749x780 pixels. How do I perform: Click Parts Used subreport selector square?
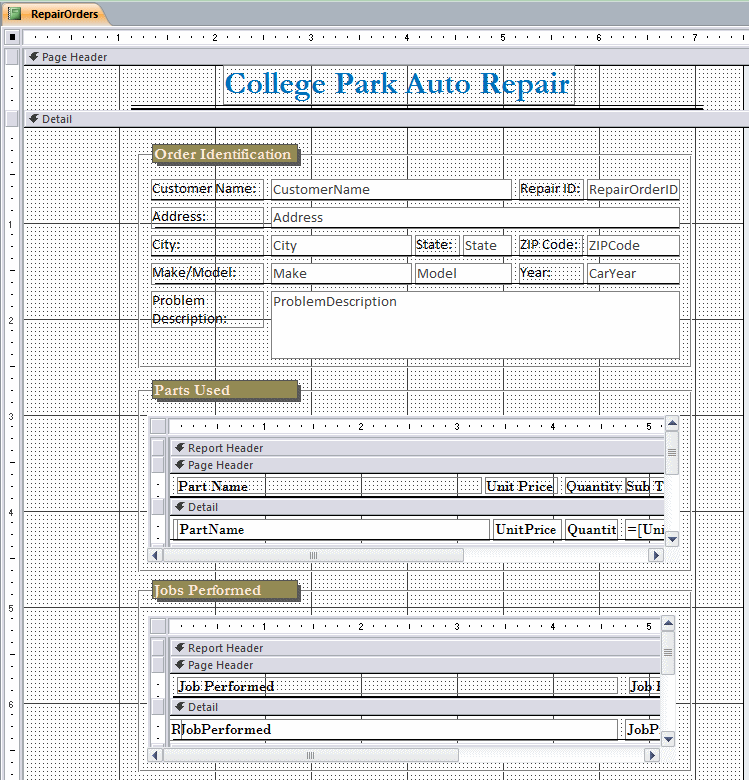(159, 426)
